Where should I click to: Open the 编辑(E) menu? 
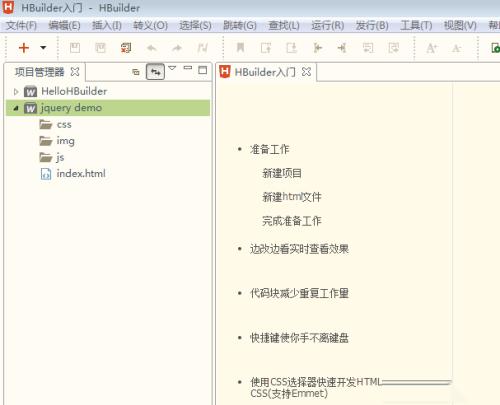tap(64, 25)
